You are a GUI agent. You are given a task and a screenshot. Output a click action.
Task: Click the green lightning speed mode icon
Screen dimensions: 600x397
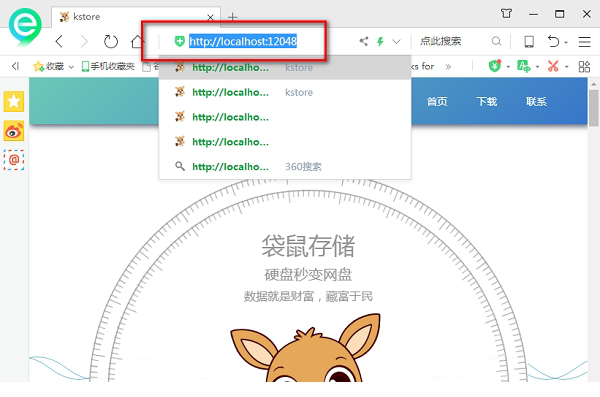pyautogui.click(x=380, y=41)
